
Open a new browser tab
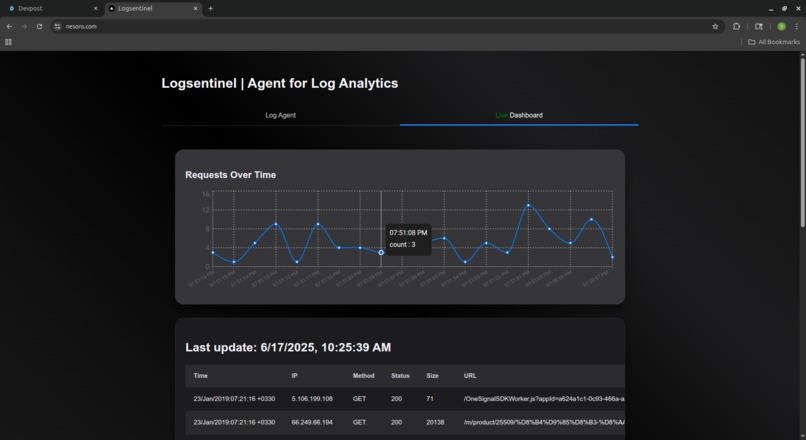pos(211,9)
